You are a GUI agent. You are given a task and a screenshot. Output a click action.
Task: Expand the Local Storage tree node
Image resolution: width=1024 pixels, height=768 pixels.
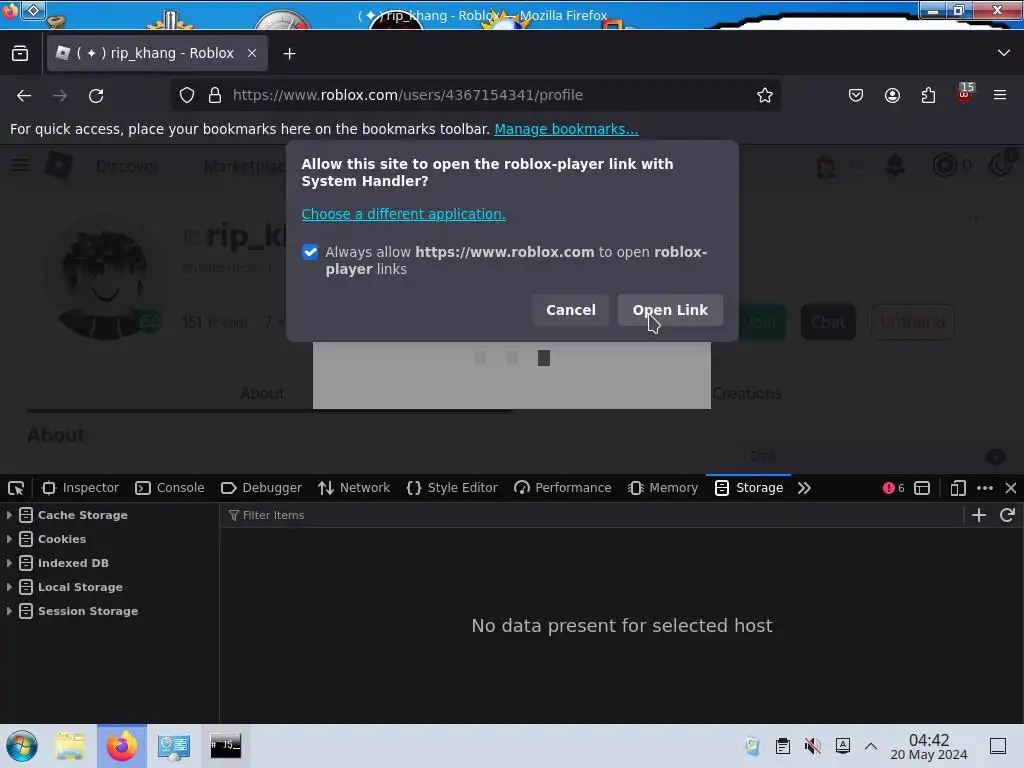(x=9, y=586)
